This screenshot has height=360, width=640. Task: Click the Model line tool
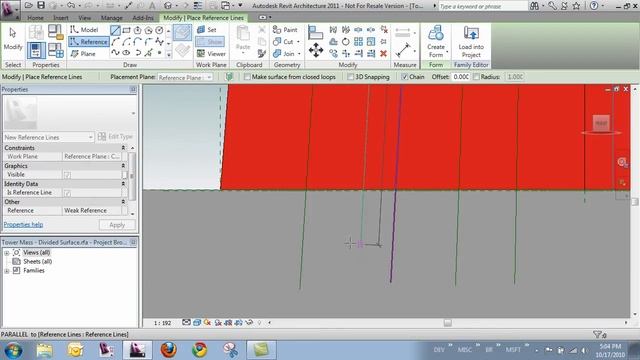point(84,29)
